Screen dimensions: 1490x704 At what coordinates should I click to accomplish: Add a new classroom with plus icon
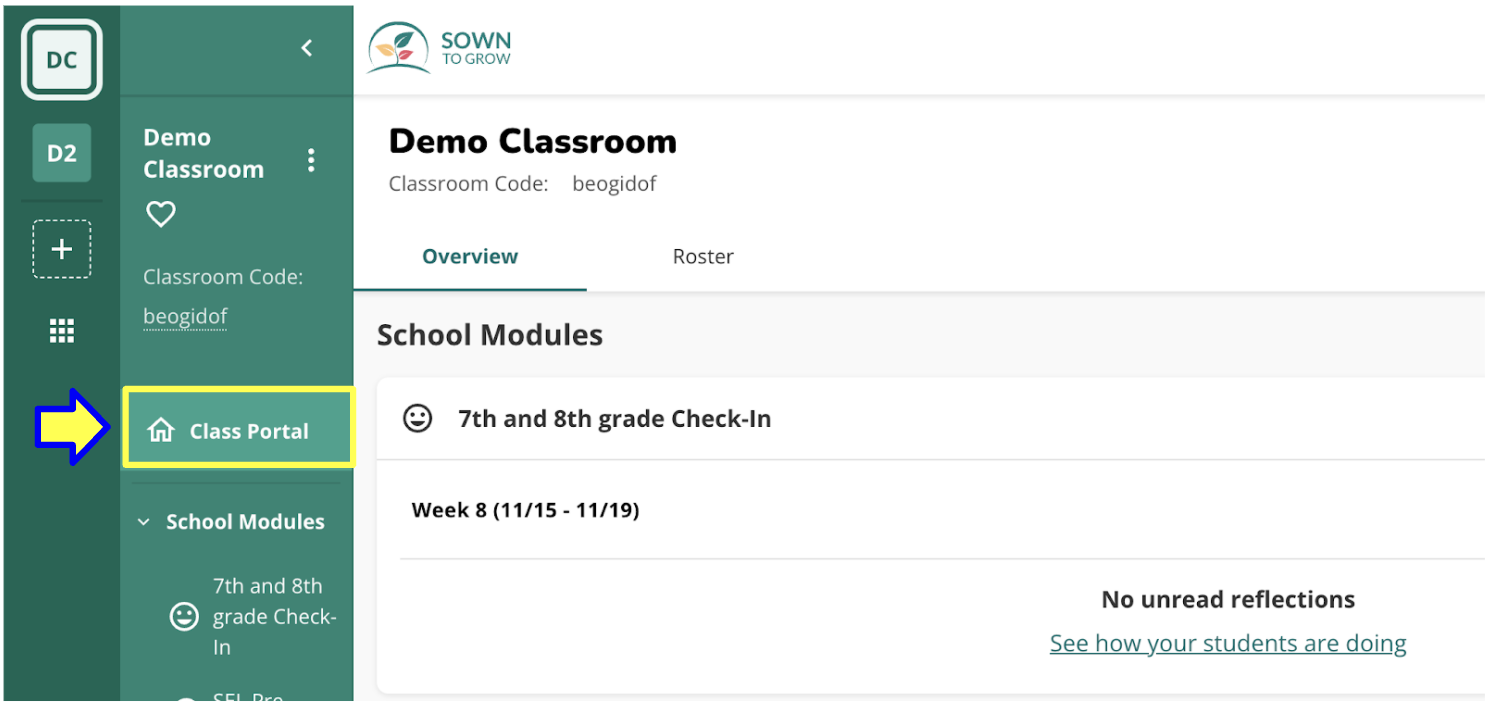point(61,249)
